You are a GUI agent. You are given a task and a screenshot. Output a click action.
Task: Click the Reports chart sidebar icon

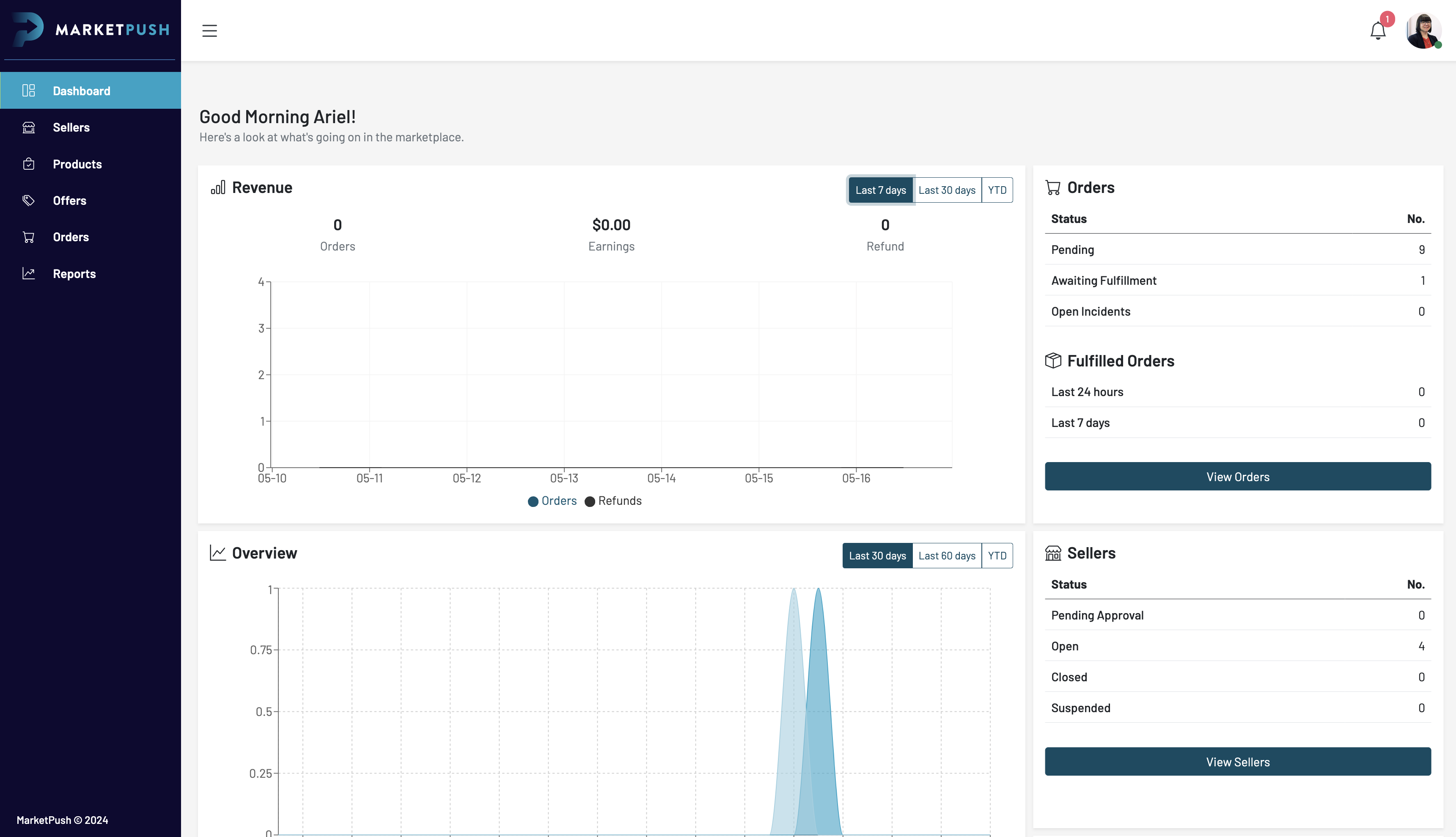click(29, 274)
